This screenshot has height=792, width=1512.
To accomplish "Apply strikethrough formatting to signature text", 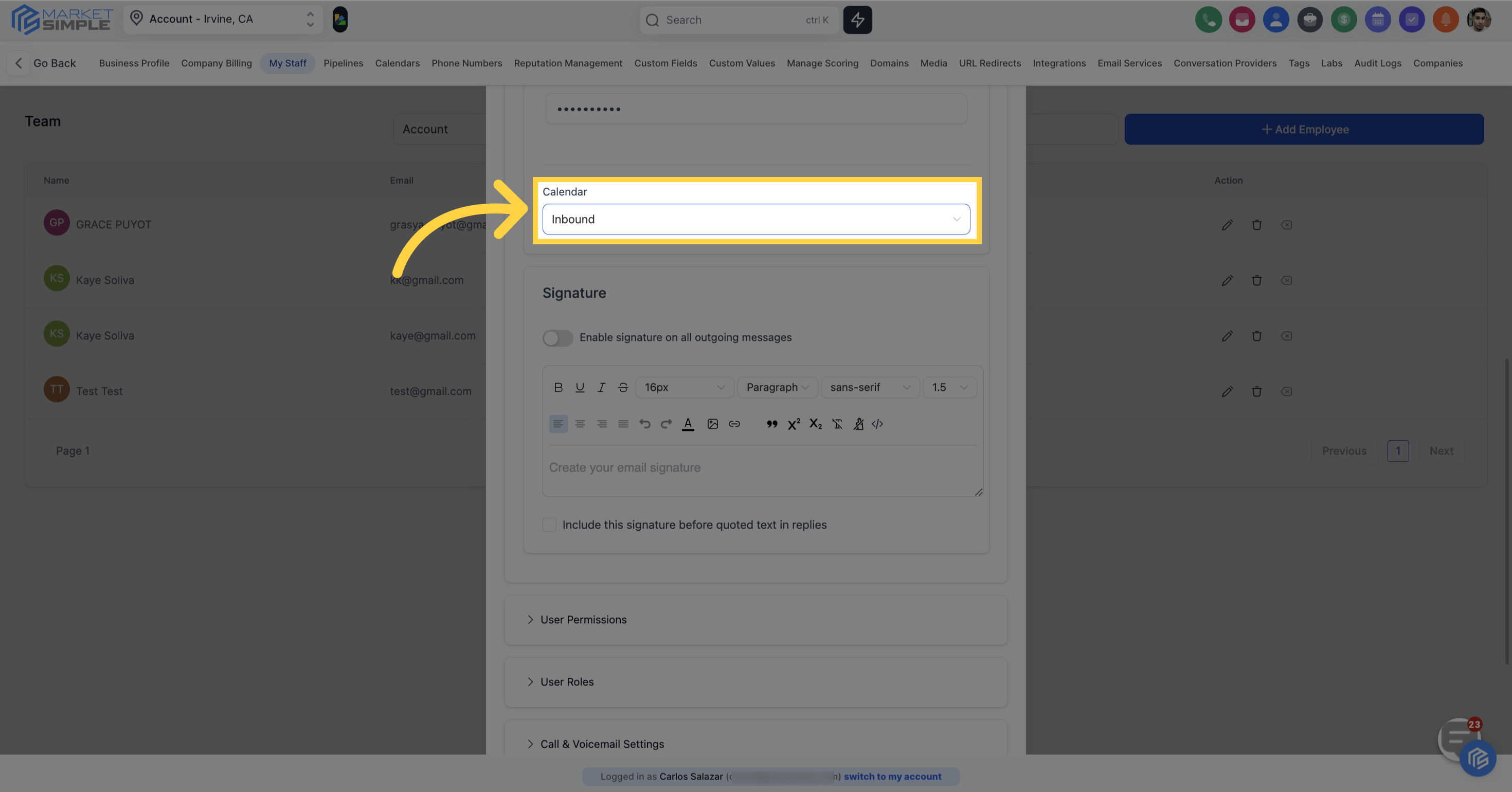I will click(x=623, y=387).
